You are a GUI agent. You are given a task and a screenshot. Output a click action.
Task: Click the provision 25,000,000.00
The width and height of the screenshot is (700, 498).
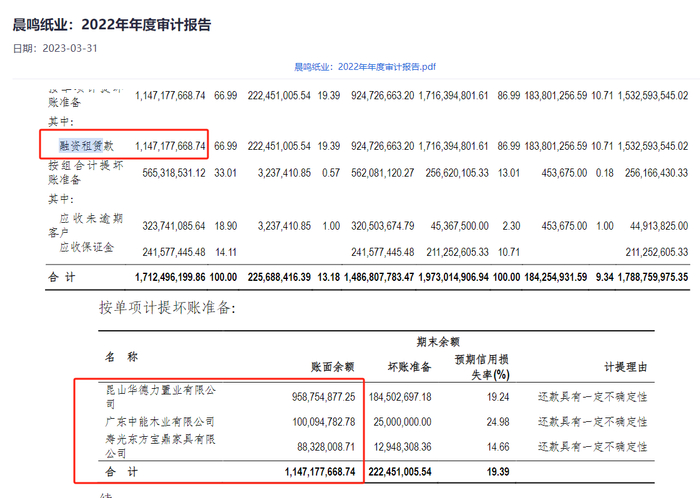[x=402, y=422]
